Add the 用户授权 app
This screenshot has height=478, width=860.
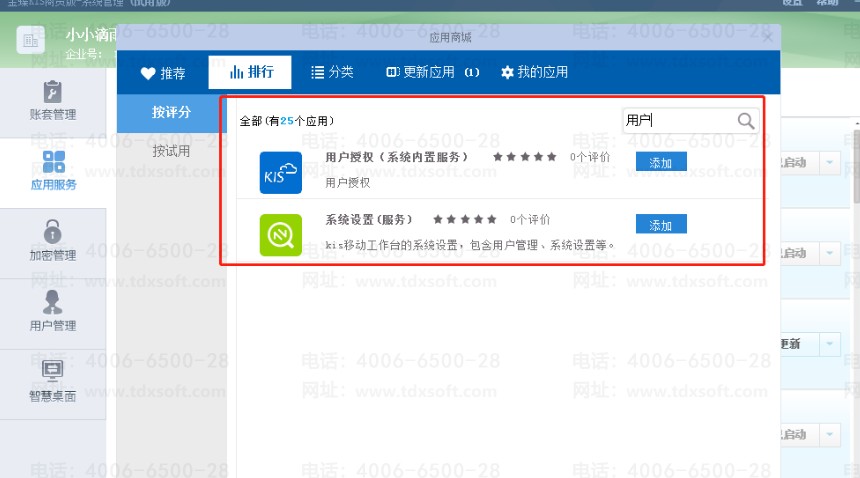pyautogui.click(x=661, y=162)
